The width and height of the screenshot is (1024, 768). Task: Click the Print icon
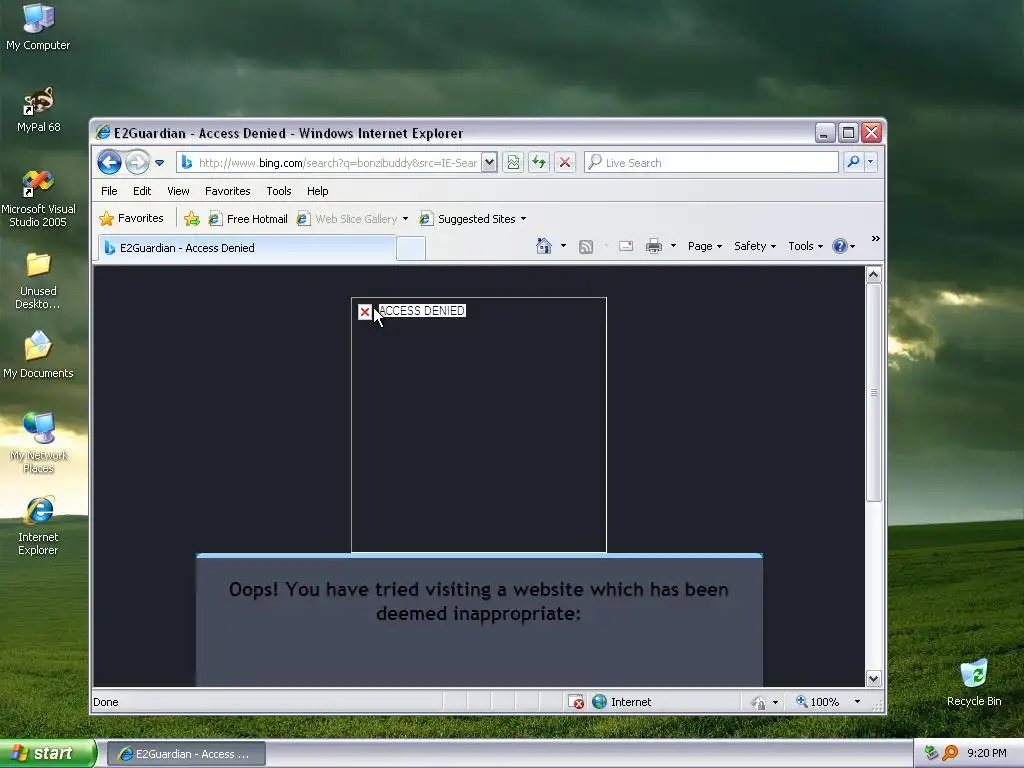click(x=654, y=246)
